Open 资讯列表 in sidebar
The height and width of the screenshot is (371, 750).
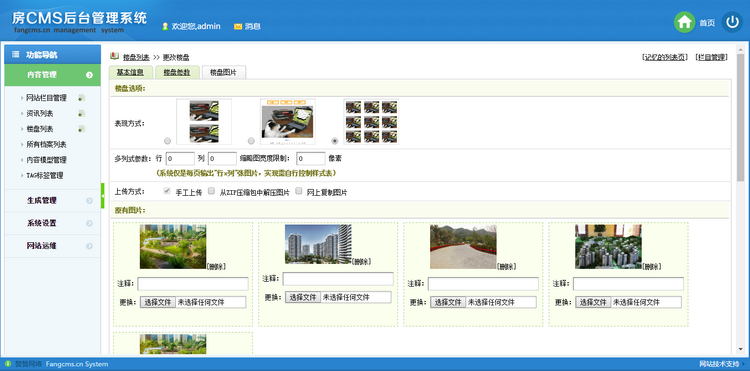[40, 114]
